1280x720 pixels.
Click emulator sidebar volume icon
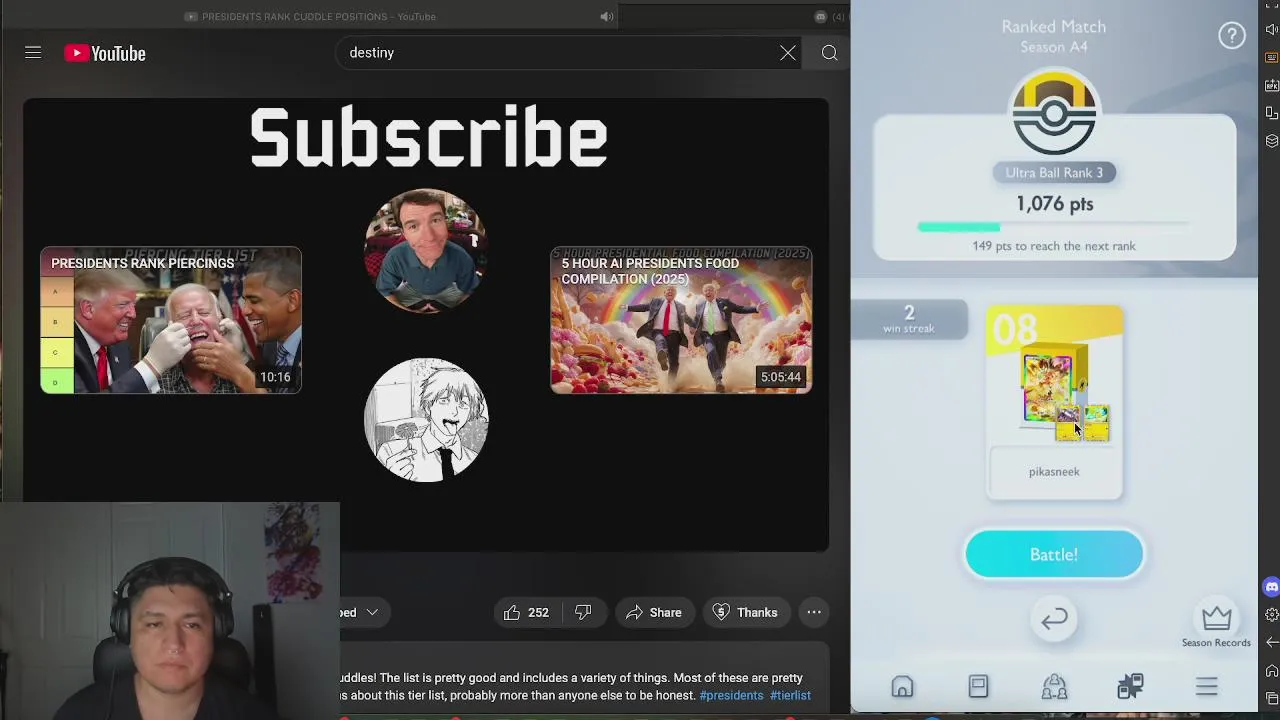coord(1271,30)
